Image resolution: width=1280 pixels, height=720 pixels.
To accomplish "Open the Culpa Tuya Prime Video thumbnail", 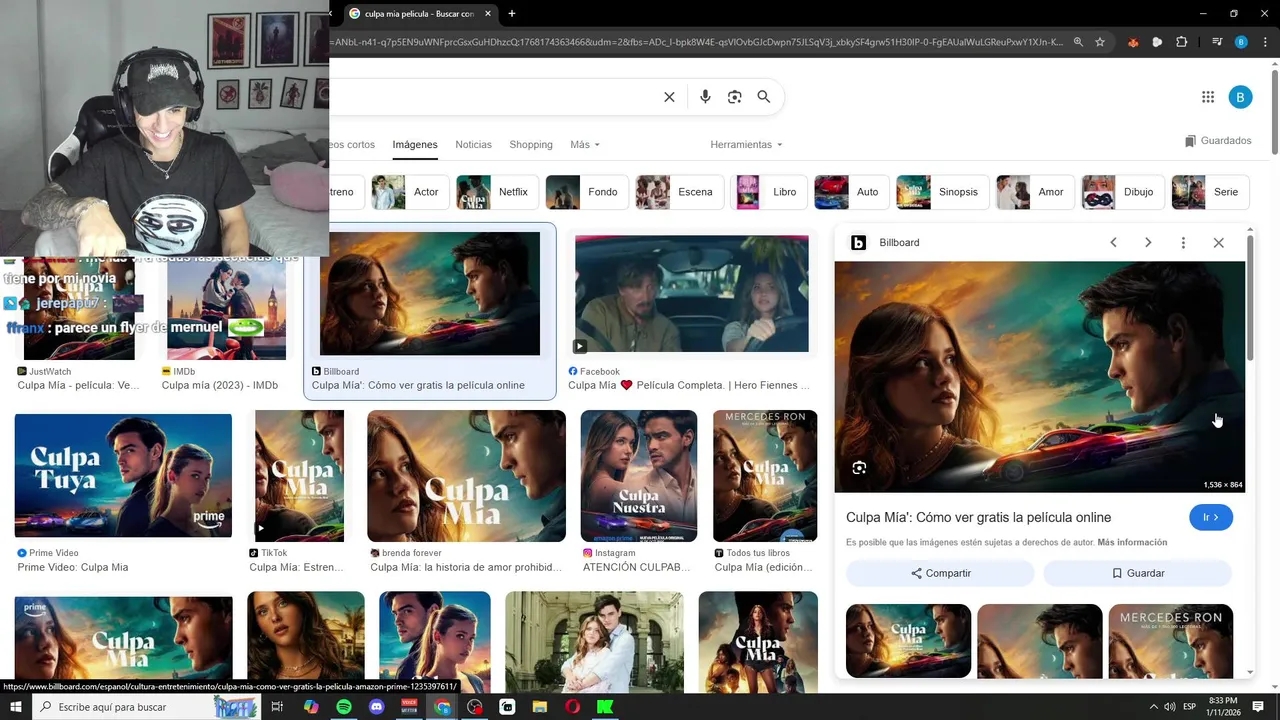I will 123,475.
